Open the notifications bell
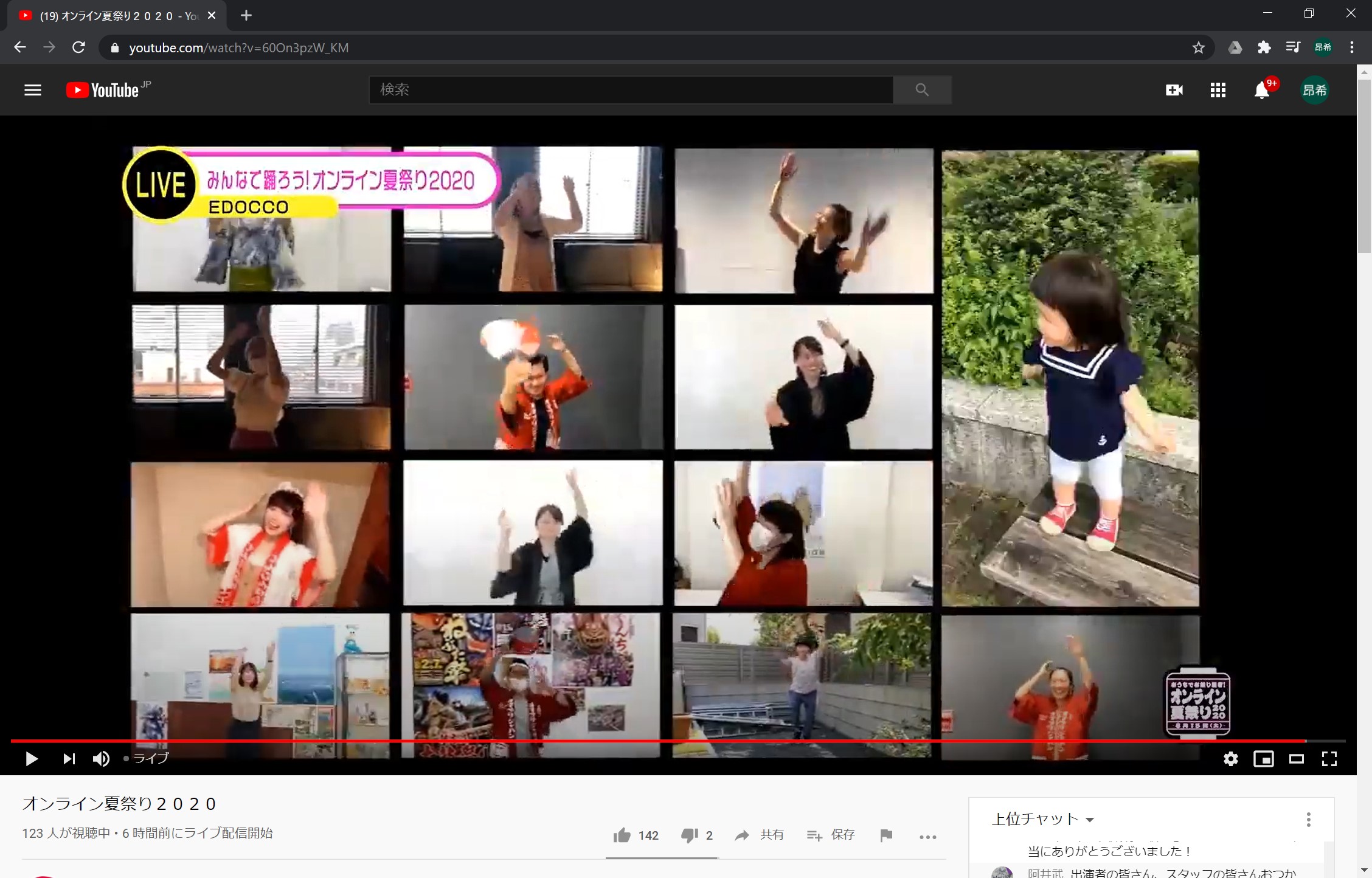This screenshot has height=878, width=1372. click(x=1262, y=91)
